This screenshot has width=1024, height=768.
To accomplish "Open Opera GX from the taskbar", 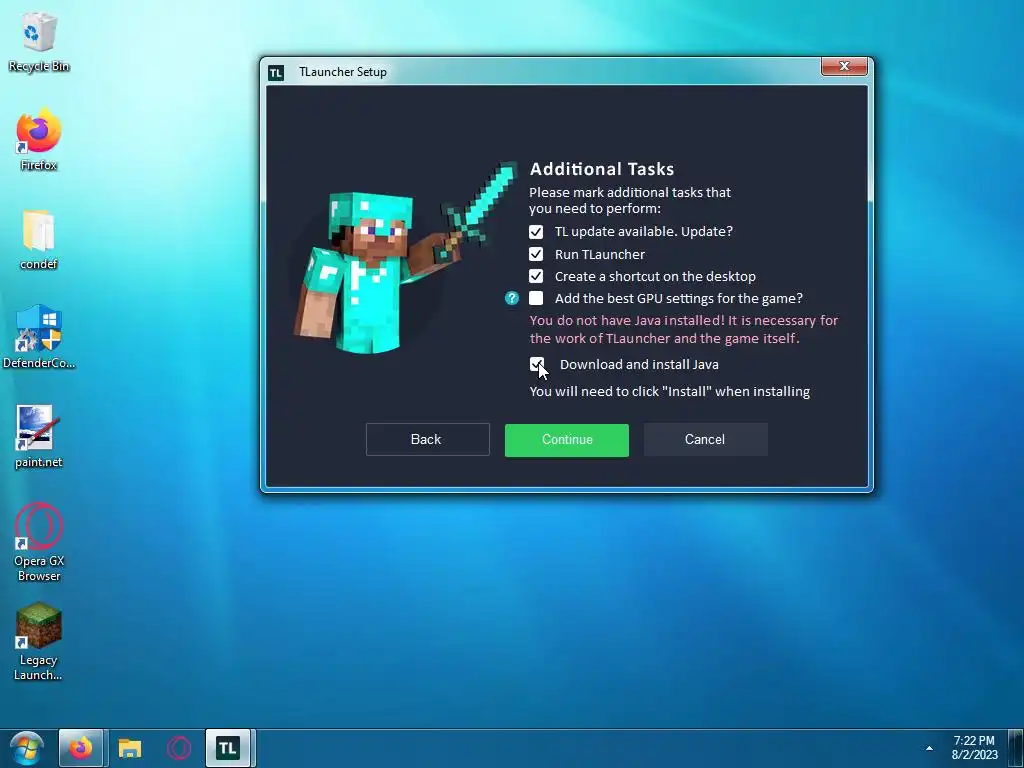I will [x=179, y=748].
